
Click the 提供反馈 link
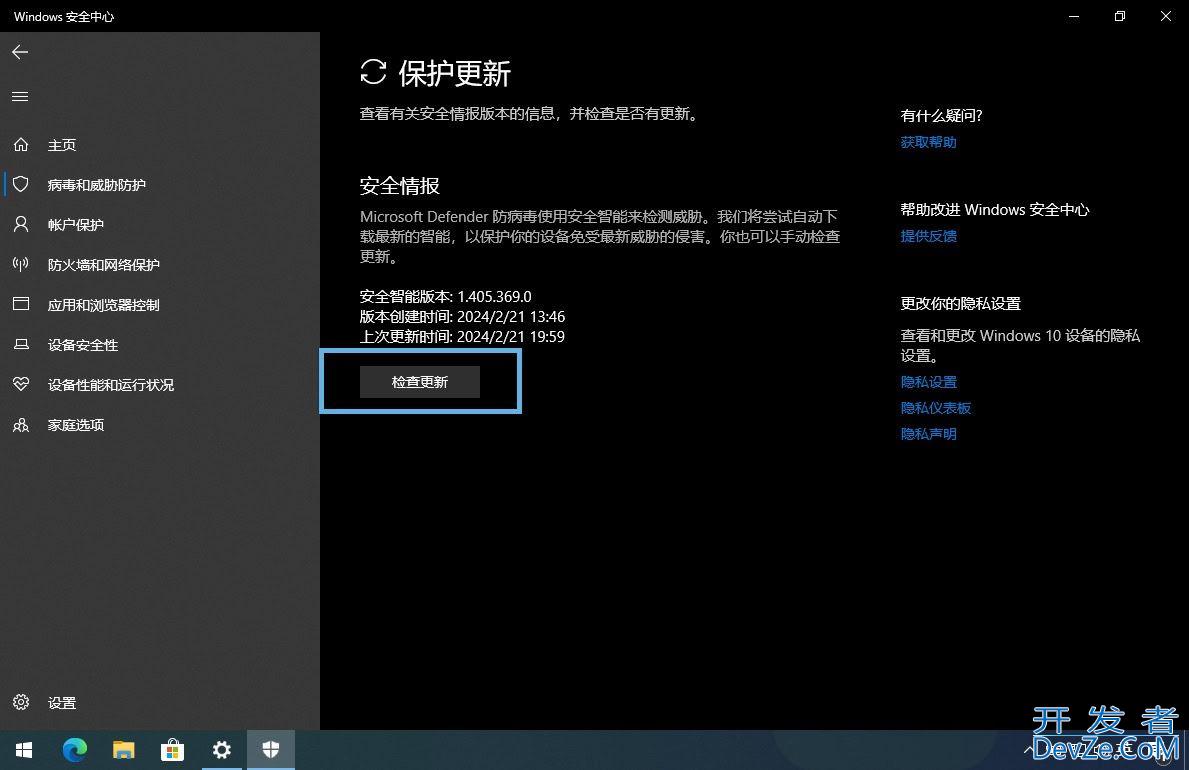(928, 236)
